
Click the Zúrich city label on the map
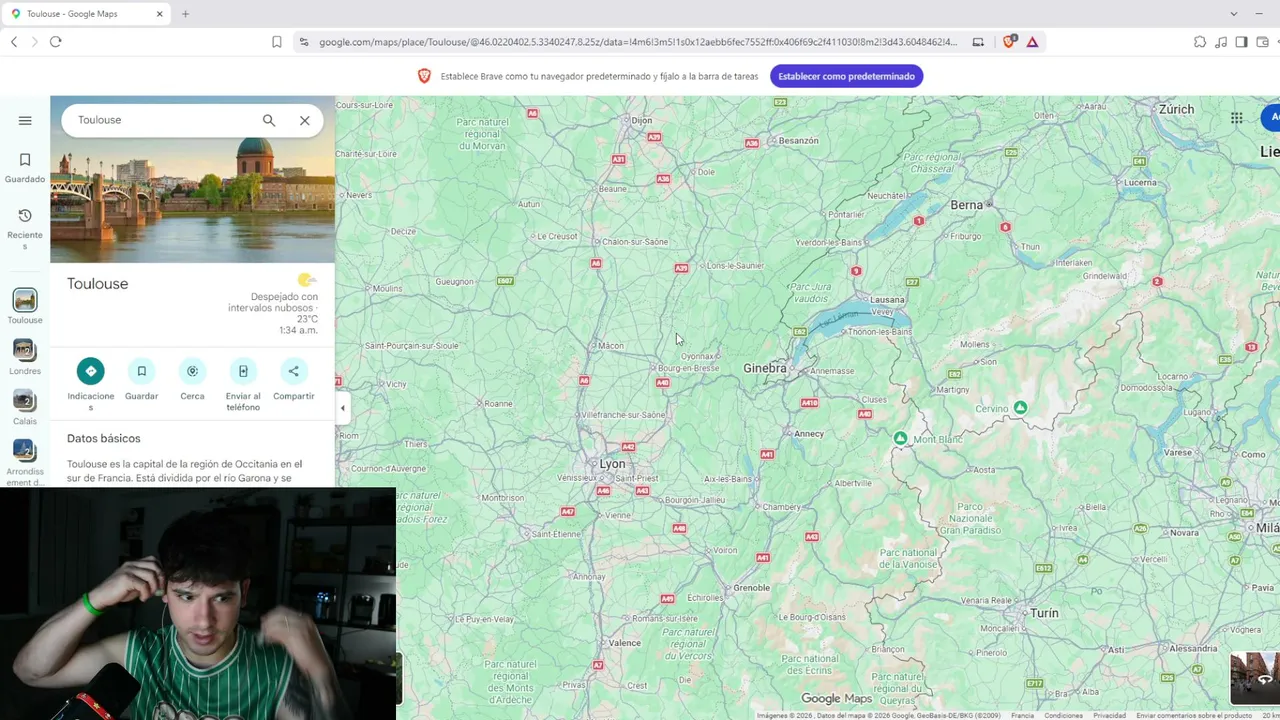coord(1176,109)
